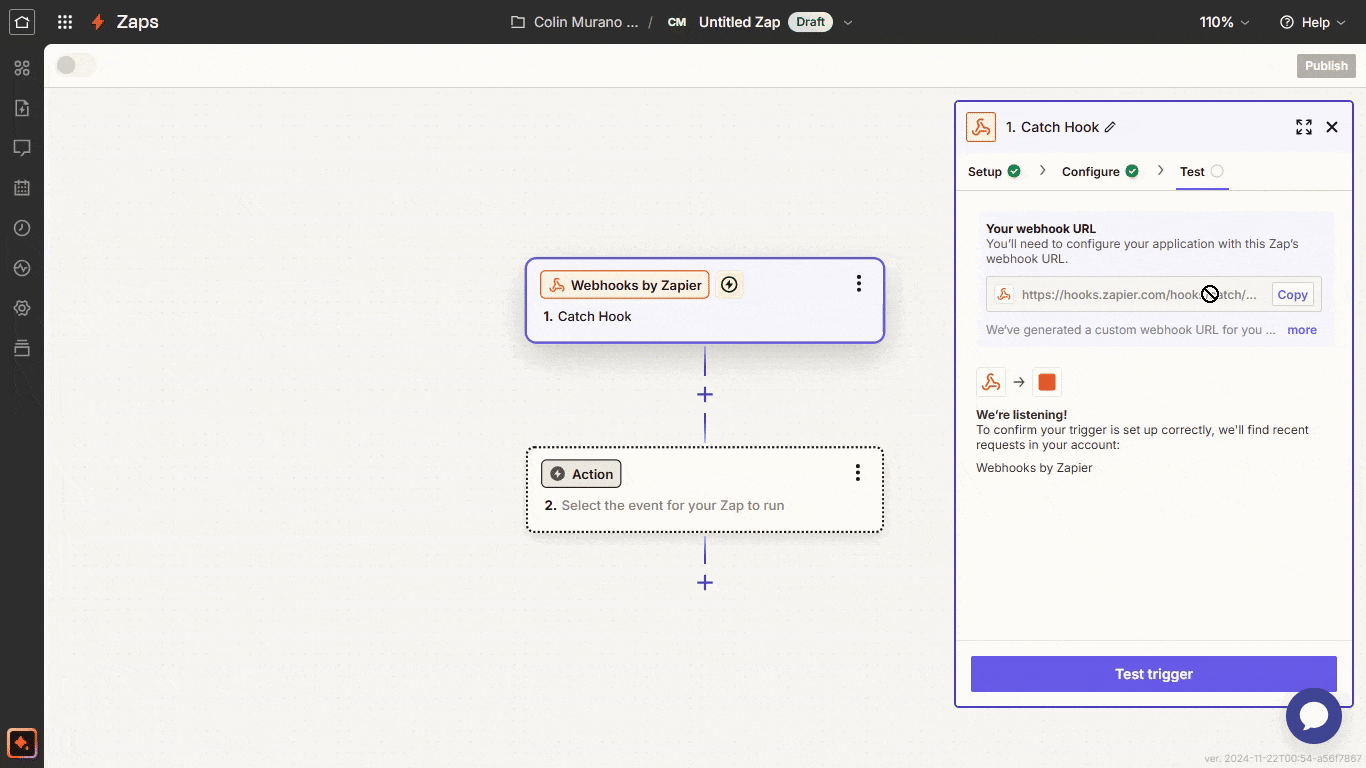Viewport: 1366px width, 768px height.
Task: Click the Draft status badge
Action: tap(811, 22)
